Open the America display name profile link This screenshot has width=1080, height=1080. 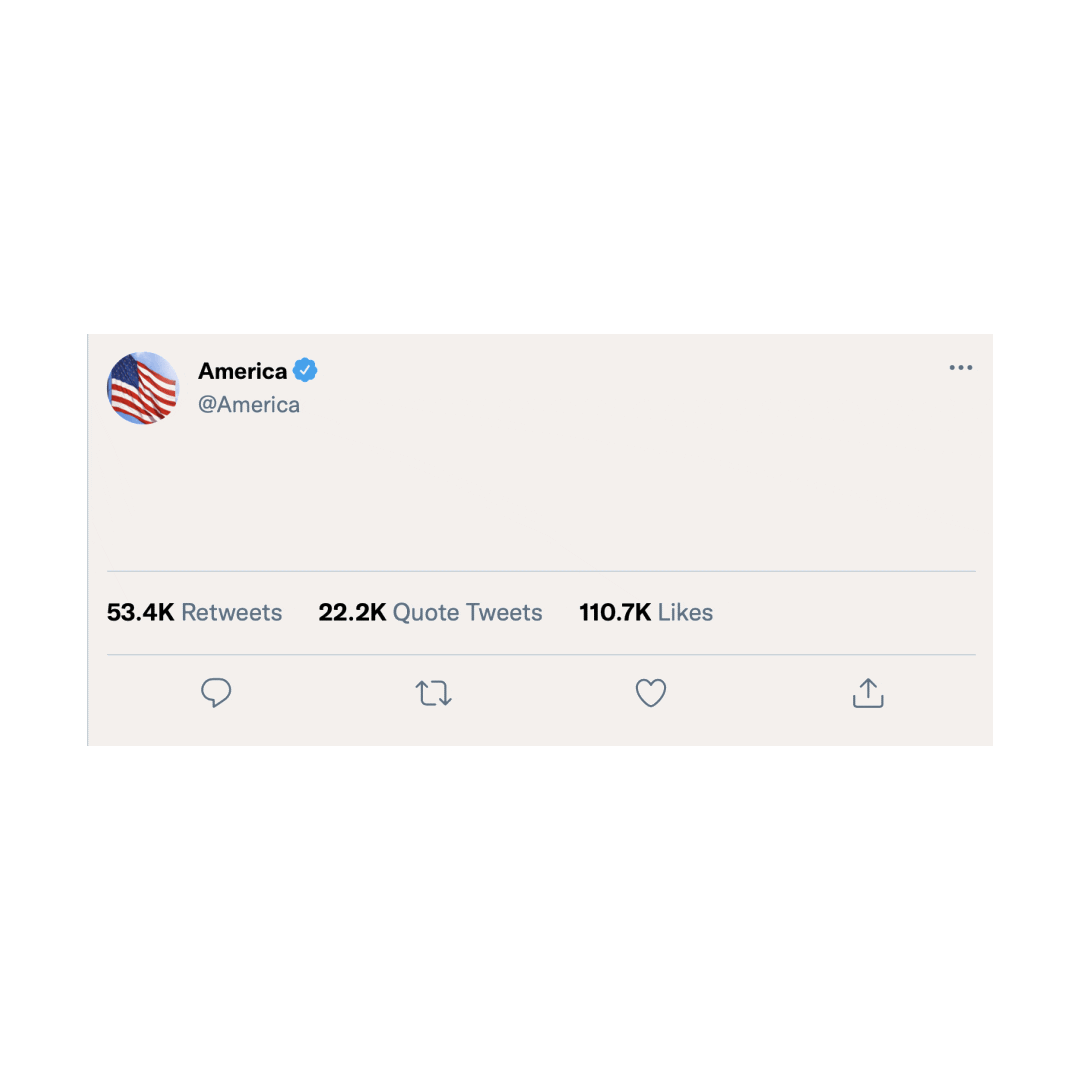242,371
